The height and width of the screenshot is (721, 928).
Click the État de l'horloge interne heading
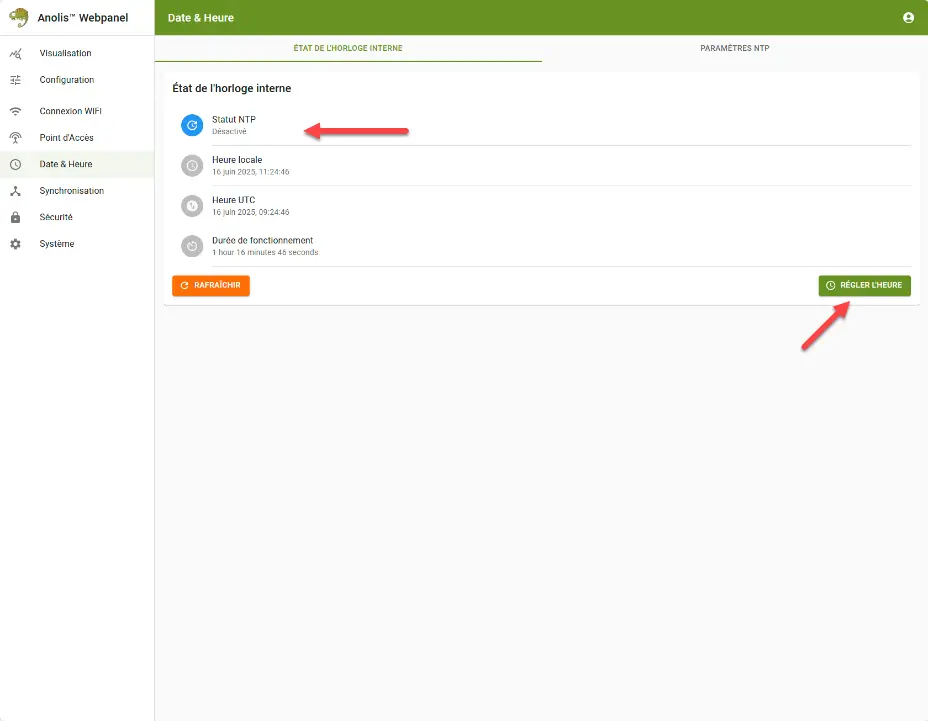(x=231, y=88)
